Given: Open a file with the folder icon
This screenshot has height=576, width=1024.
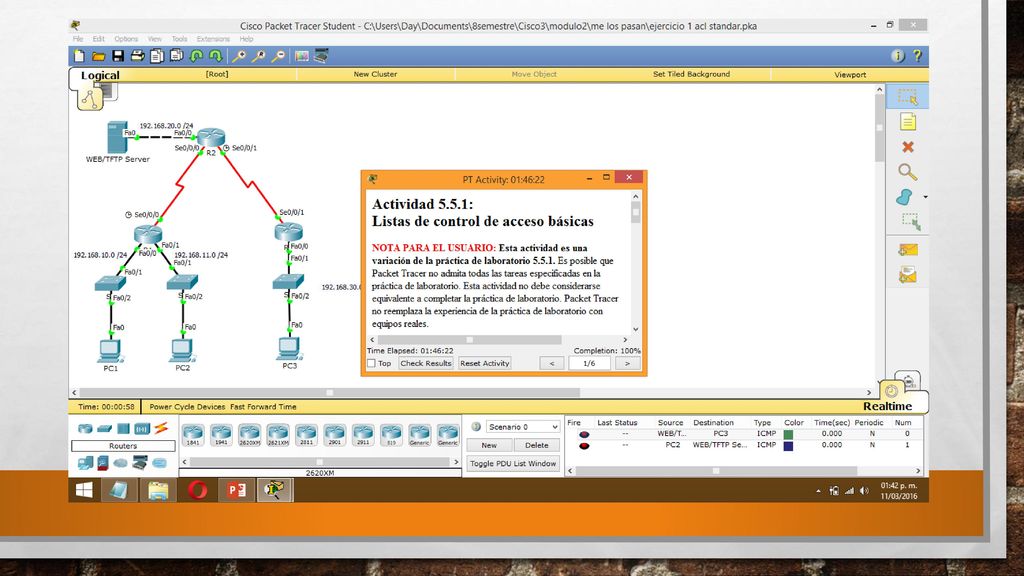Looking at the screenshot, I should (x=99, y=56).
